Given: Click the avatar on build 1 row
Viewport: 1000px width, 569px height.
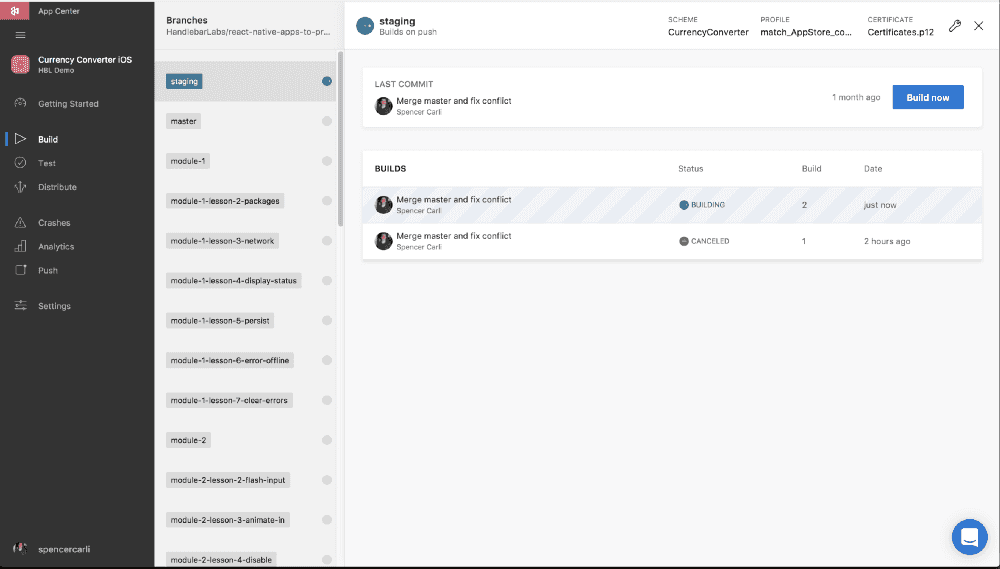Looking at the screenshot, I should coord(383,241).
